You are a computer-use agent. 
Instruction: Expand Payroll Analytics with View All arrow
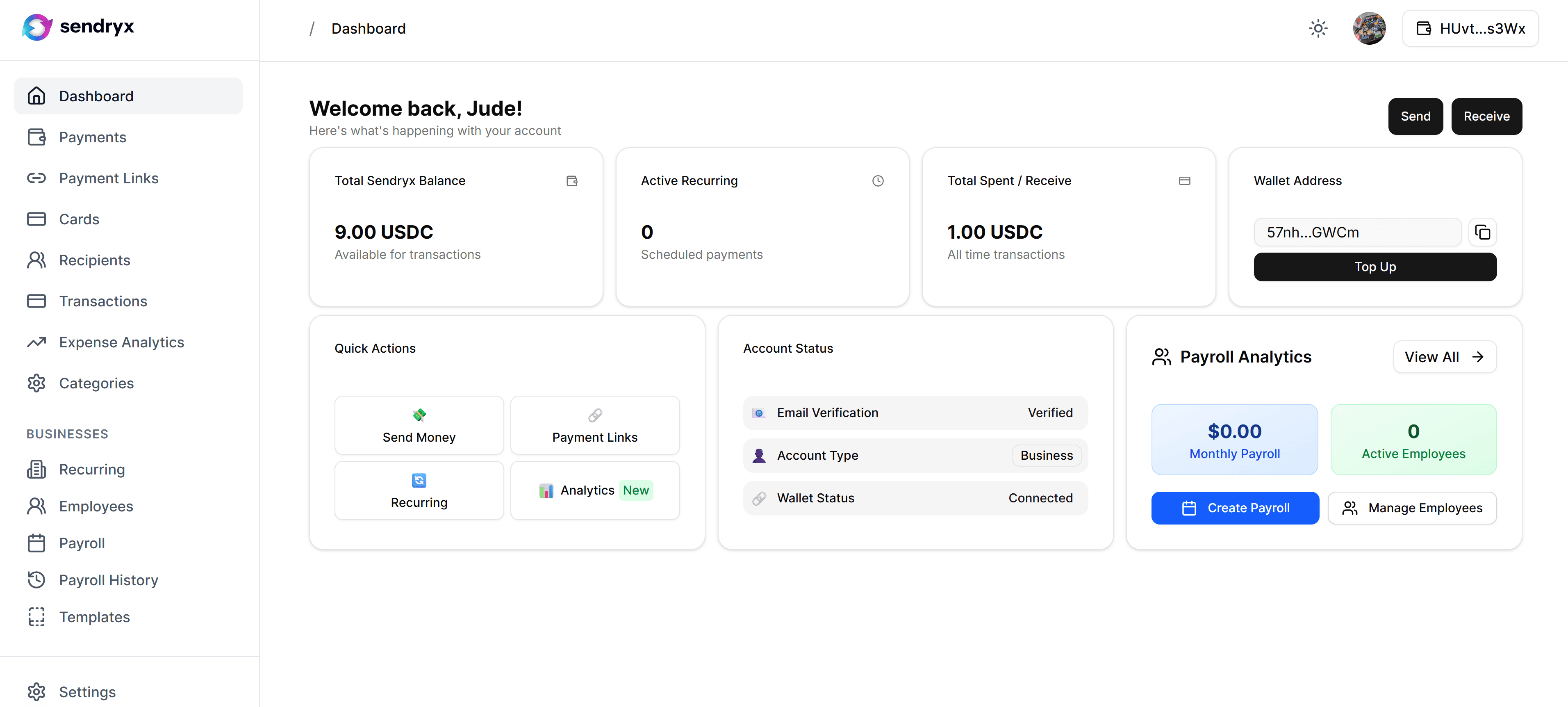click(x=1445, y=357)
